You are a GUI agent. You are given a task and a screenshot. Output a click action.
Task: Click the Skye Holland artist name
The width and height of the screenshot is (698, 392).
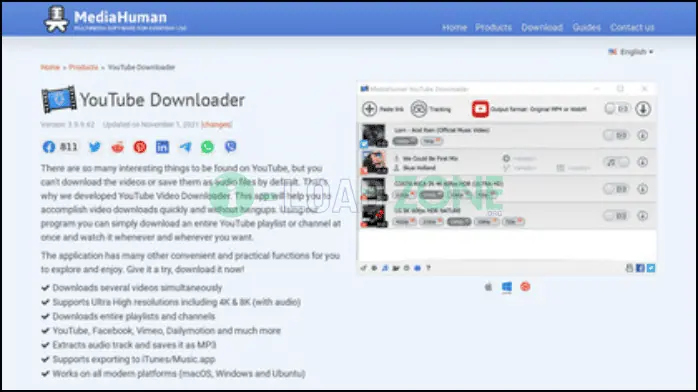click(x=419, y=168)
